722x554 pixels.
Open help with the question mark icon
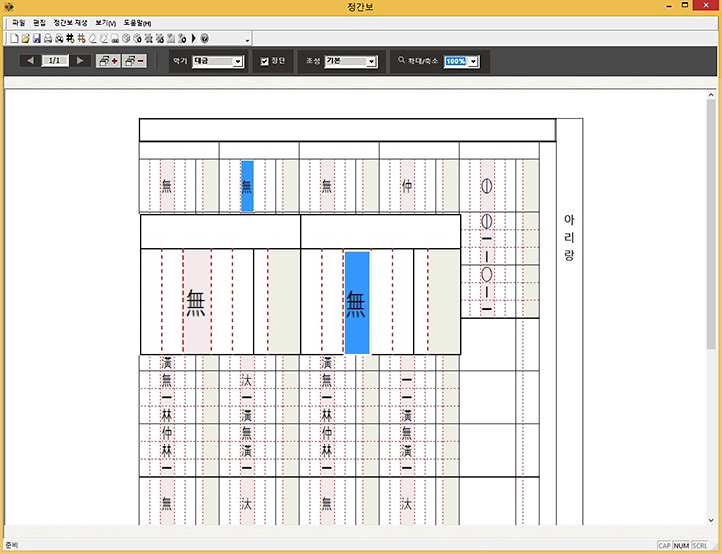click(204, 39)
